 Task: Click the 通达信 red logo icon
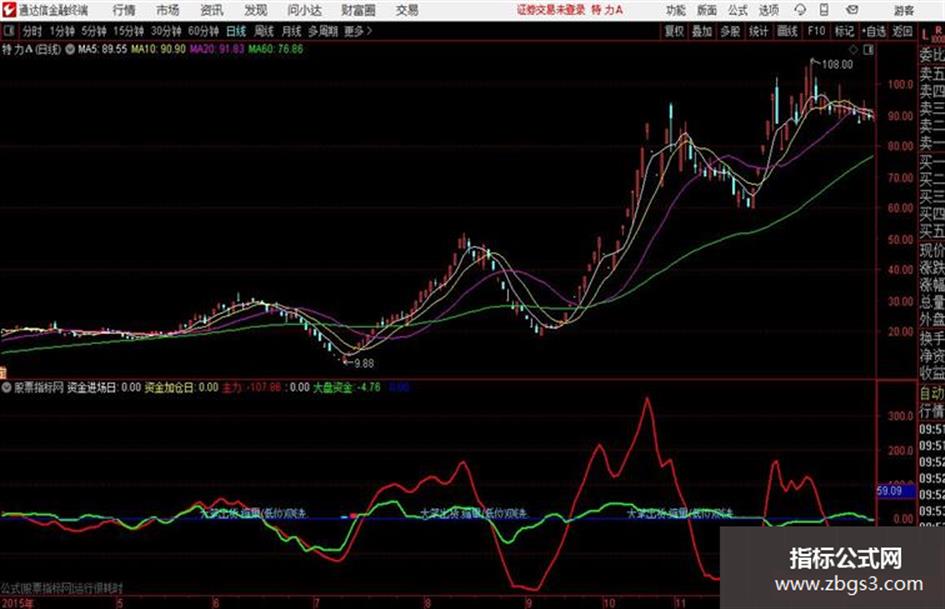coord(9,10)
